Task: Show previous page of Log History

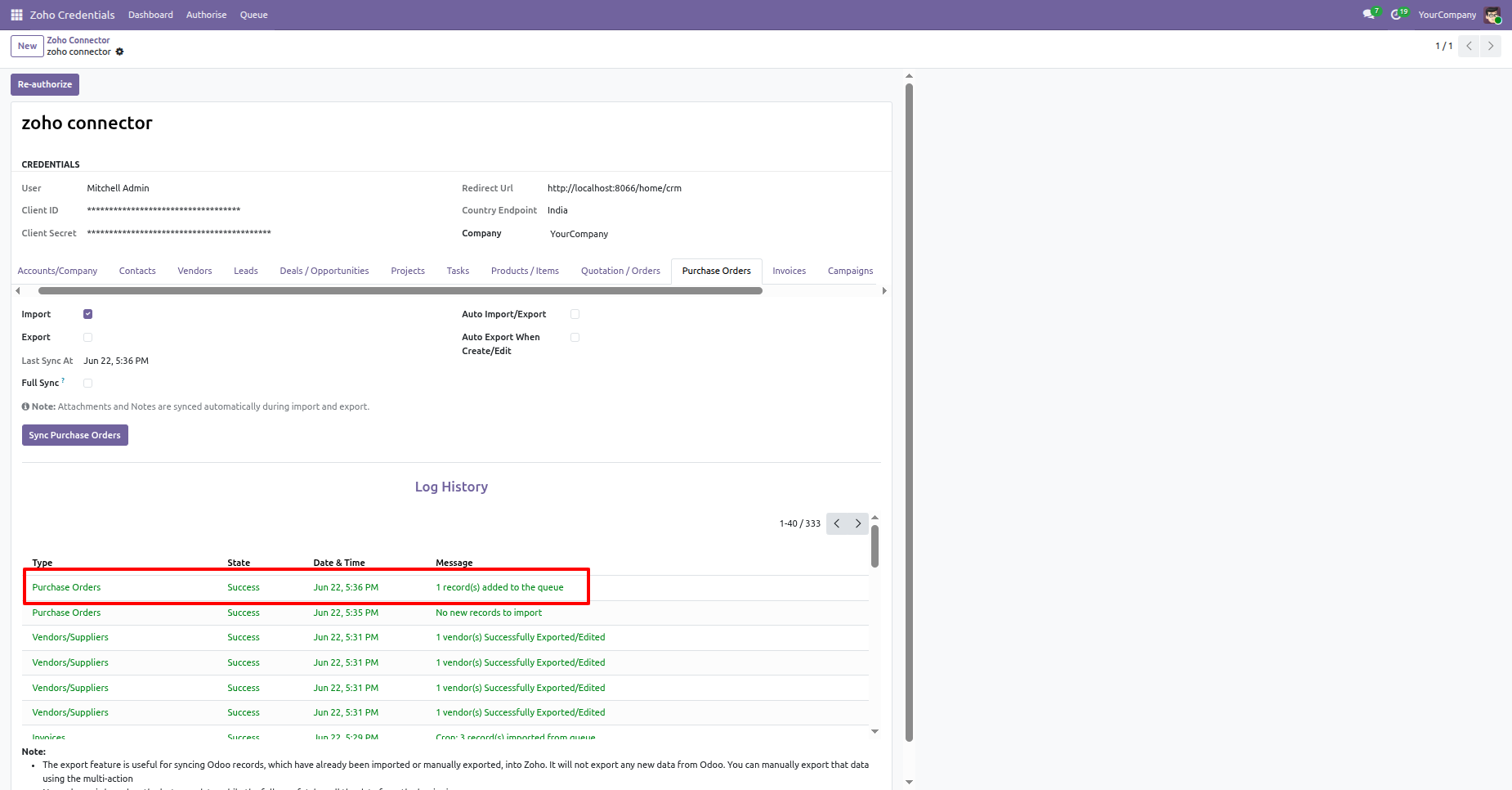Action: pyautogui.click(x=837, y=523)
